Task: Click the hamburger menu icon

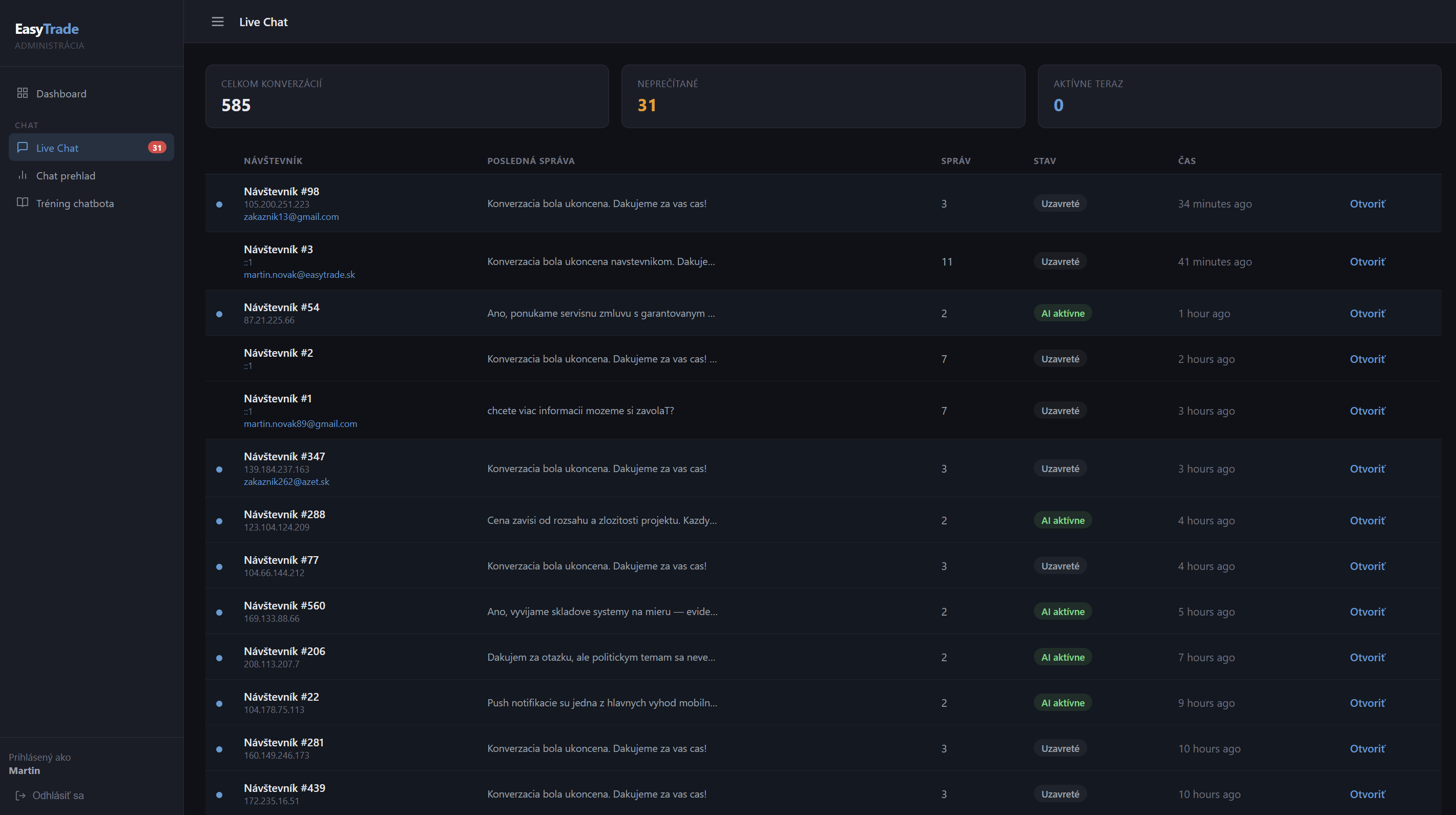Action: tap(218, 22)
